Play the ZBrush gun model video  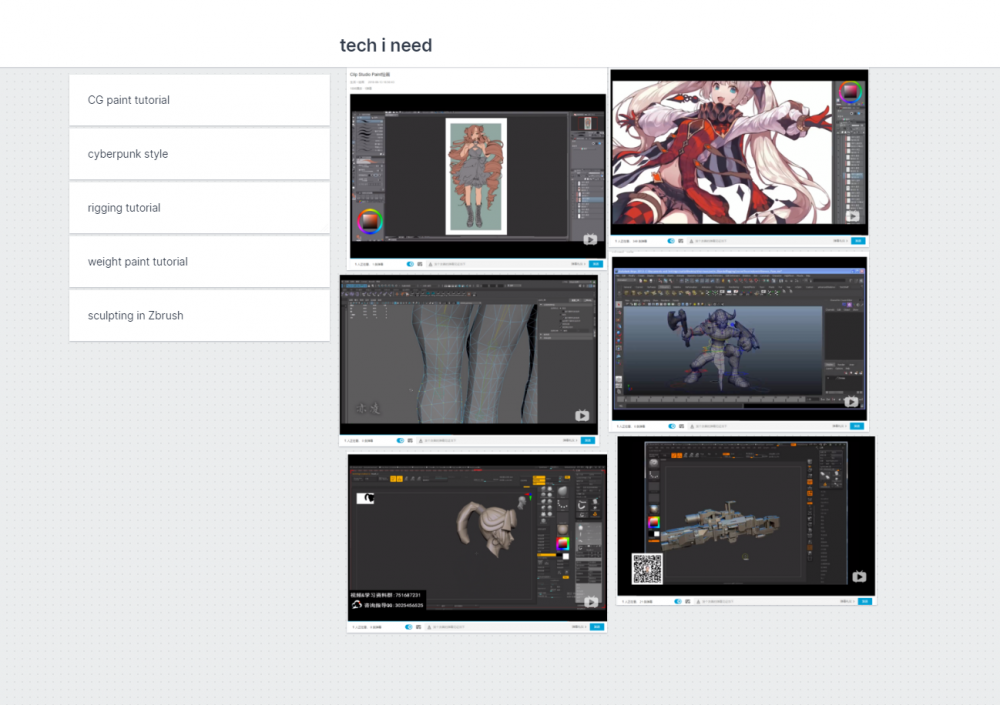859,577
